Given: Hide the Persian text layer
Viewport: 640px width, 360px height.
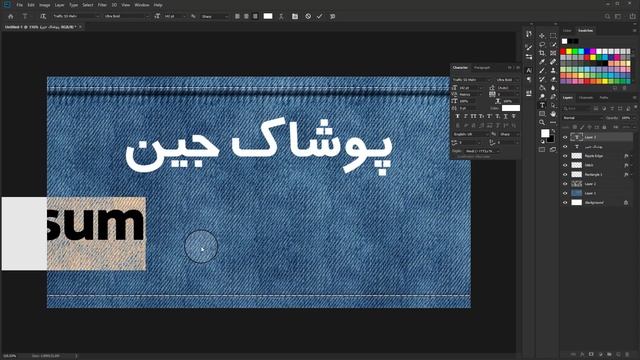Looking at the screenshot, I should [x=565, y=146].
